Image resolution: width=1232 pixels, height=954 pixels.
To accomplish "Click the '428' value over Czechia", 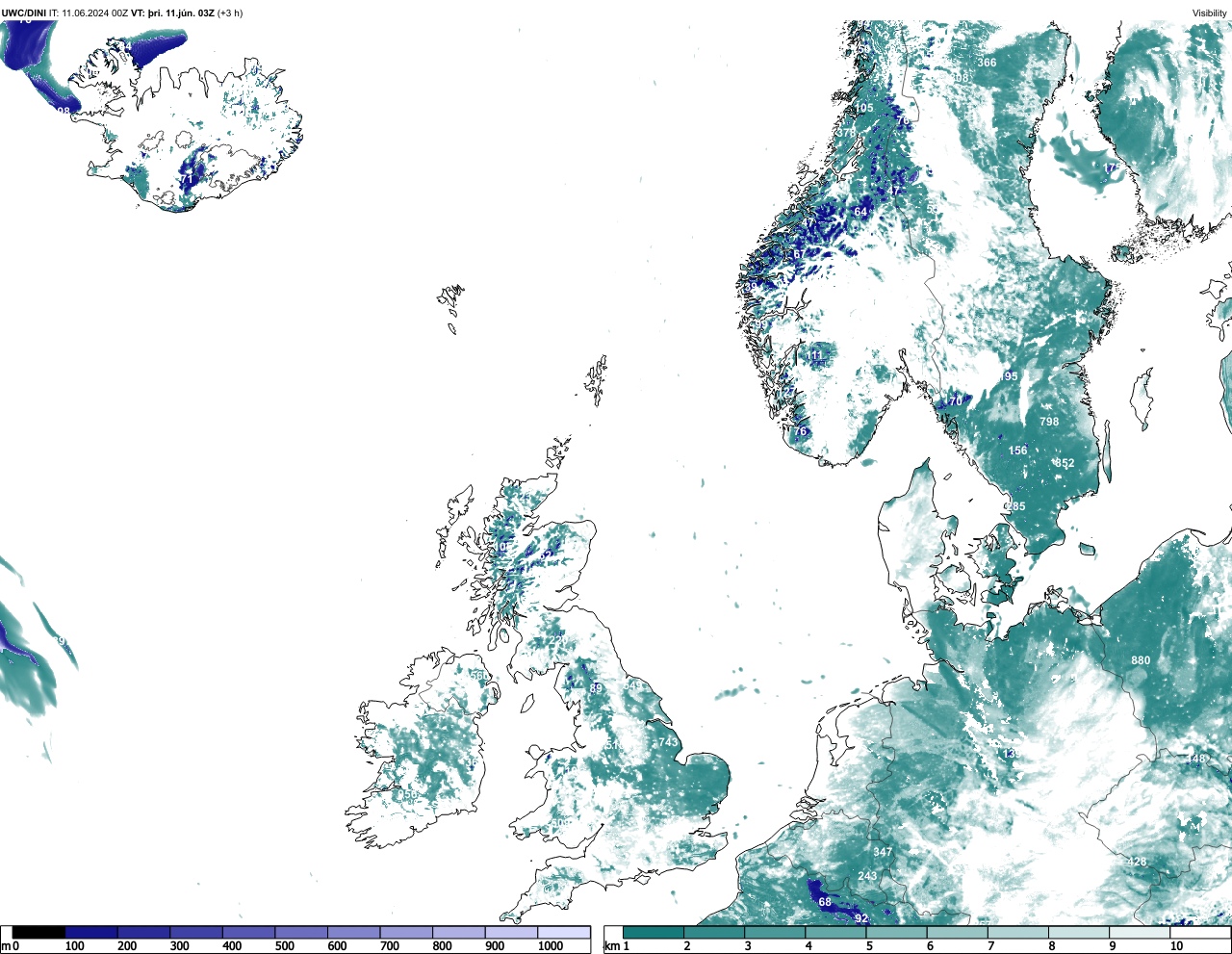I will point(1137,862).
